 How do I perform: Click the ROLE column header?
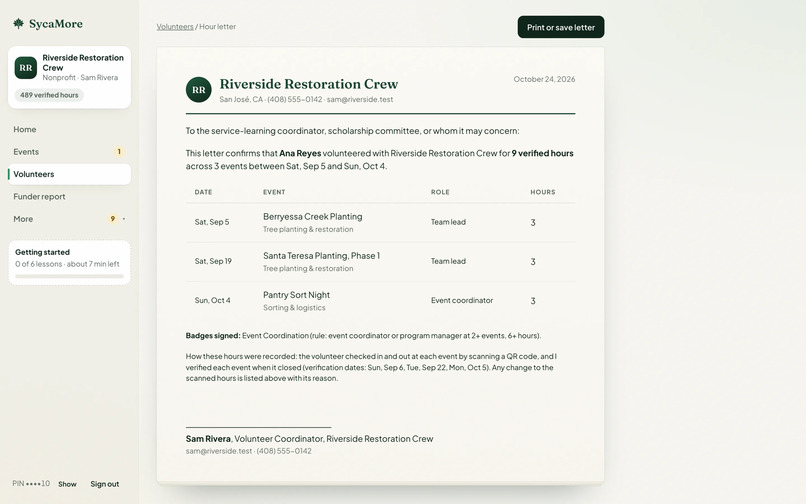click(440, 192)
